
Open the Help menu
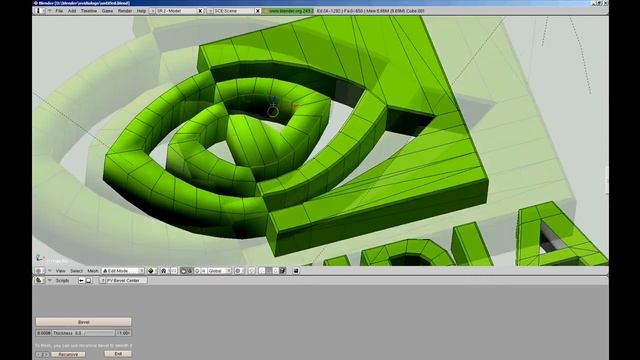141,11
